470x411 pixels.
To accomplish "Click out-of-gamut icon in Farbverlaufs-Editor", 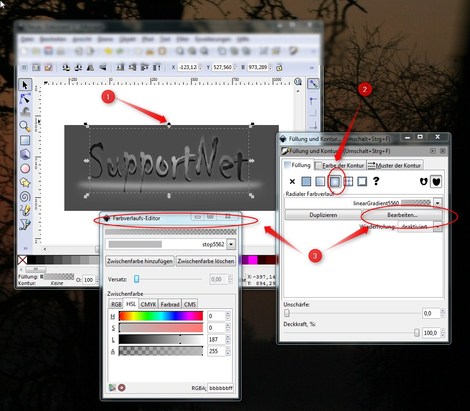I will [x=122, y=387].
